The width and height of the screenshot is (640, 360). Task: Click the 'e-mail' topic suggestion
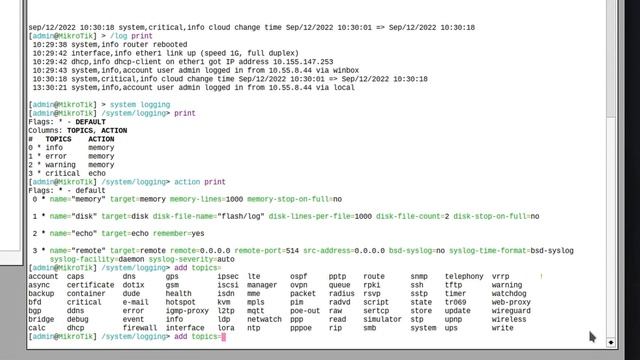tap(136, 302)
